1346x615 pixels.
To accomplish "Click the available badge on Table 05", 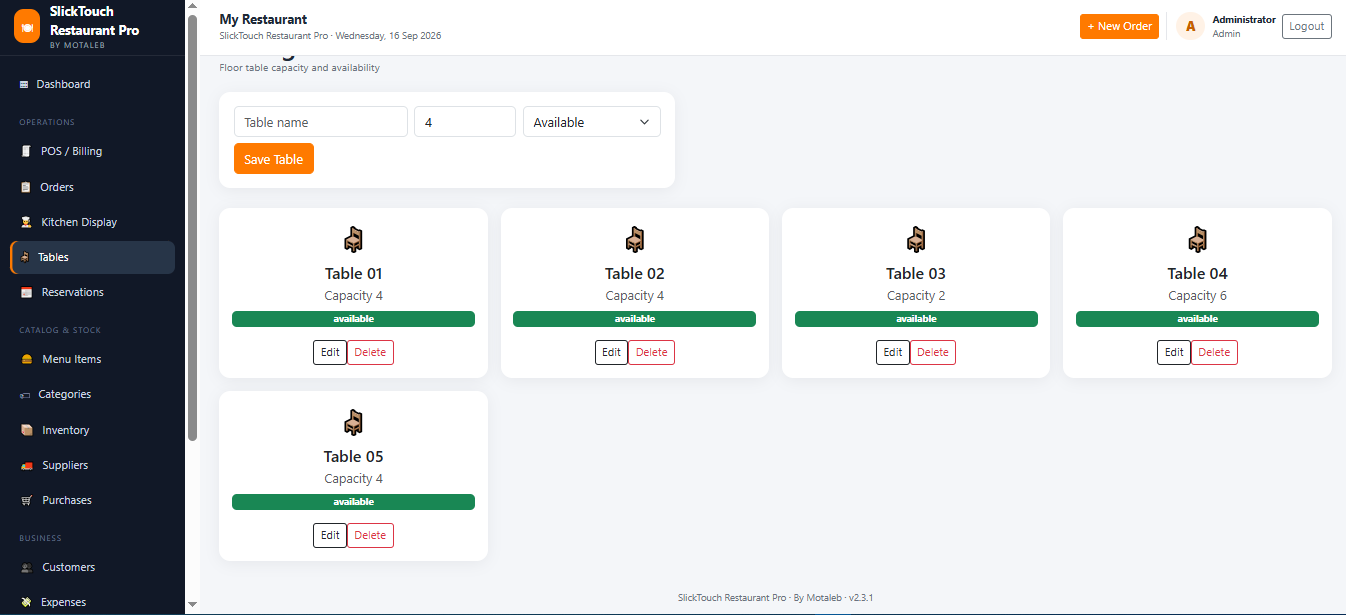I will click(x=353, y=502).
